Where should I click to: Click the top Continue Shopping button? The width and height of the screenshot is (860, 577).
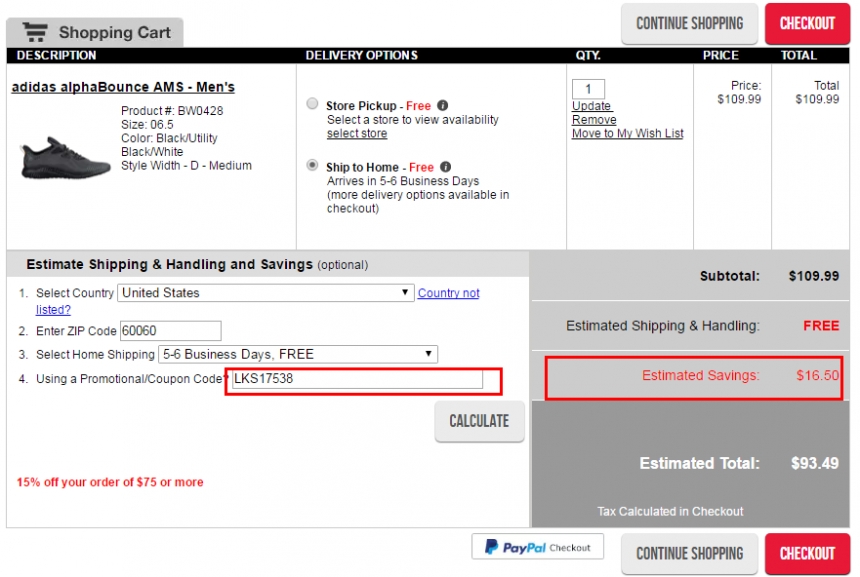click(689, 24)
